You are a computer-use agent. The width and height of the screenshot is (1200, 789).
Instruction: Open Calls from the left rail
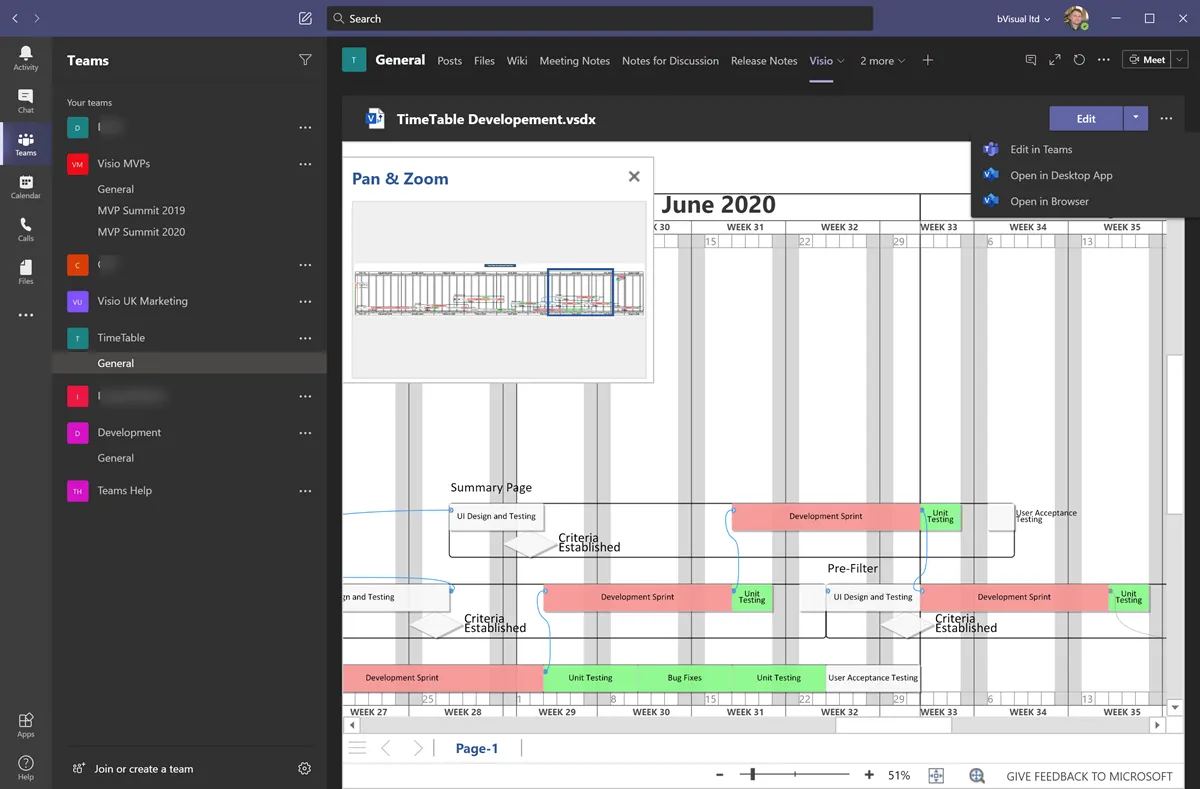[26, 229]
